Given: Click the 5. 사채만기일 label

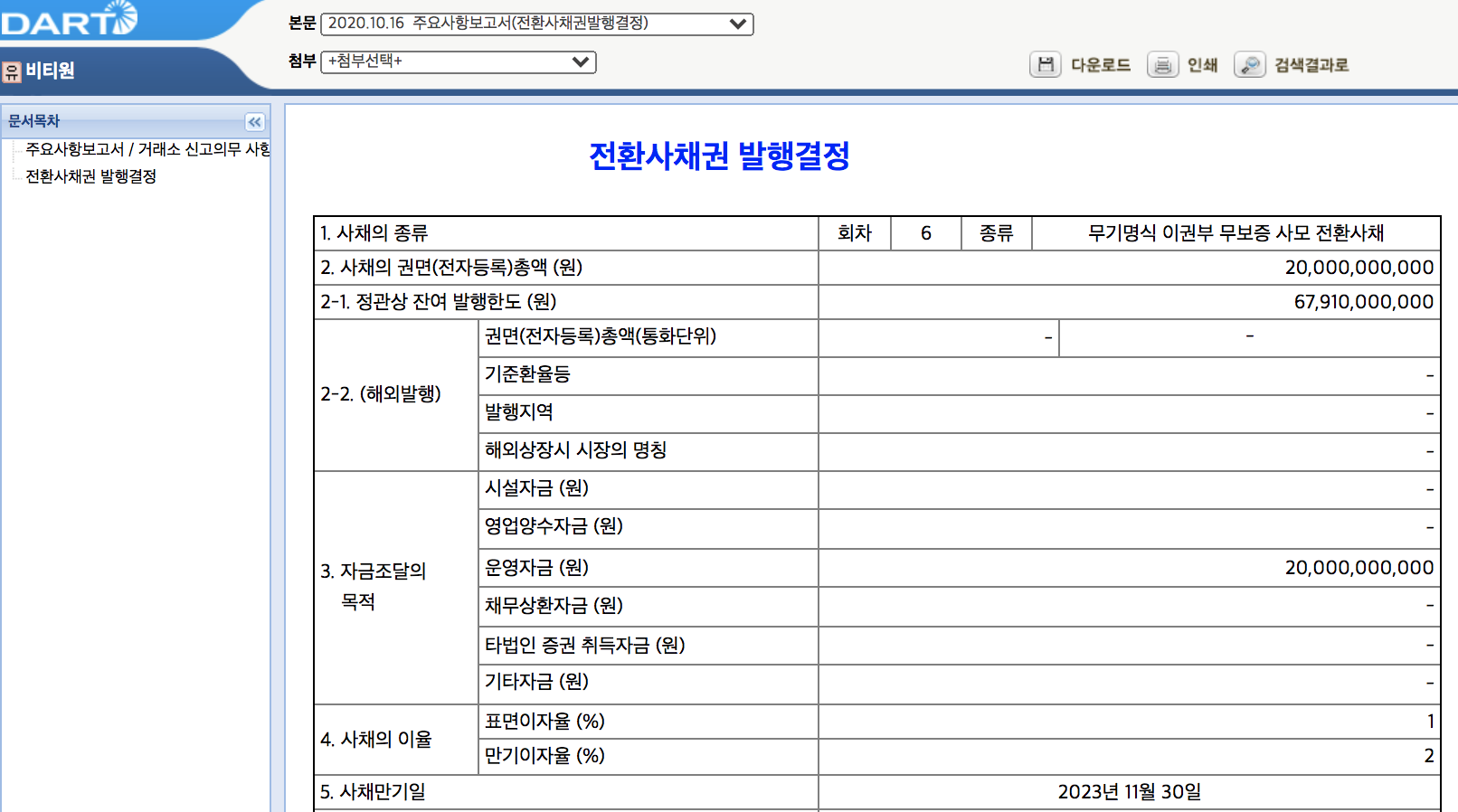Looking at the screenshot, I should (373, 792).
